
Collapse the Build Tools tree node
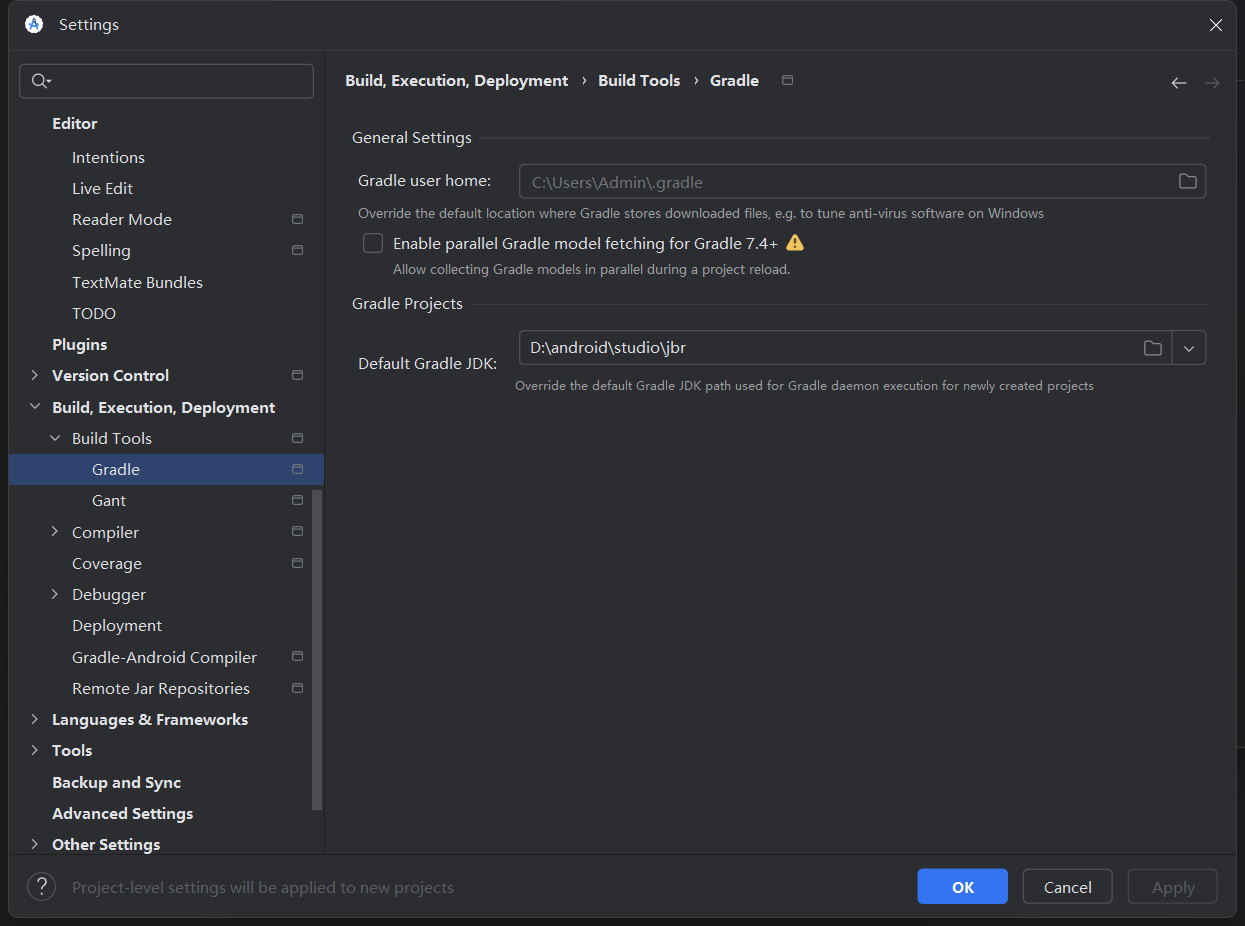(55, 438)
